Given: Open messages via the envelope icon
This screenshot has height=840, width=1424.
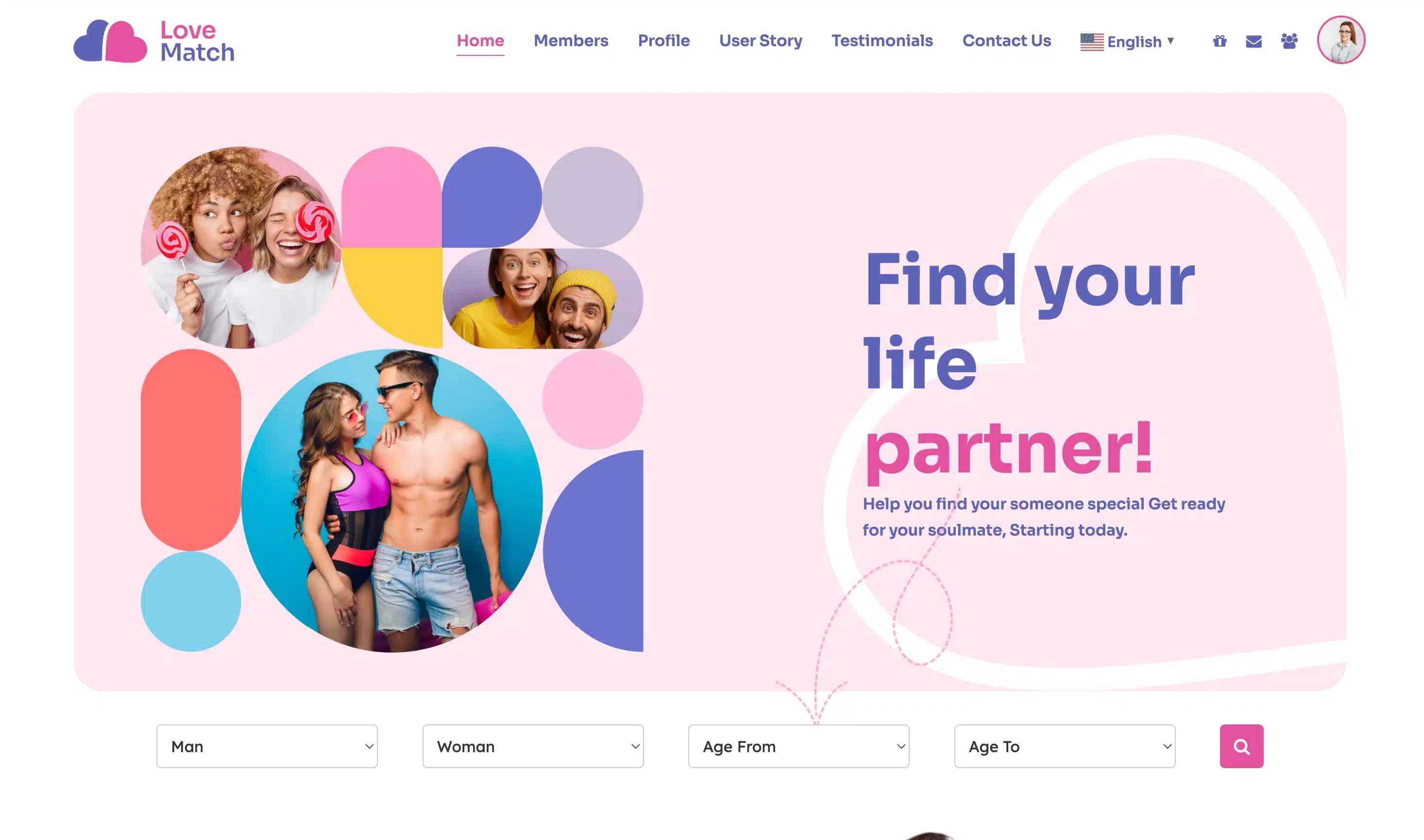Looking at the screenshot, I should pyautogui.click(x=1254, y=41).
